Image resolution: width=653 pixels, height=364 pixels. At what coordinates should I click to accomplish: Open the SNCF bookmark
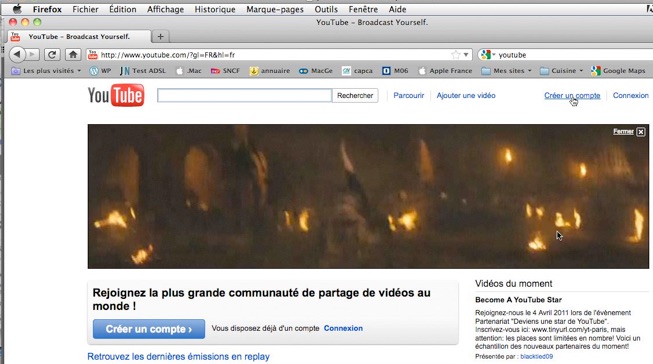225,71
